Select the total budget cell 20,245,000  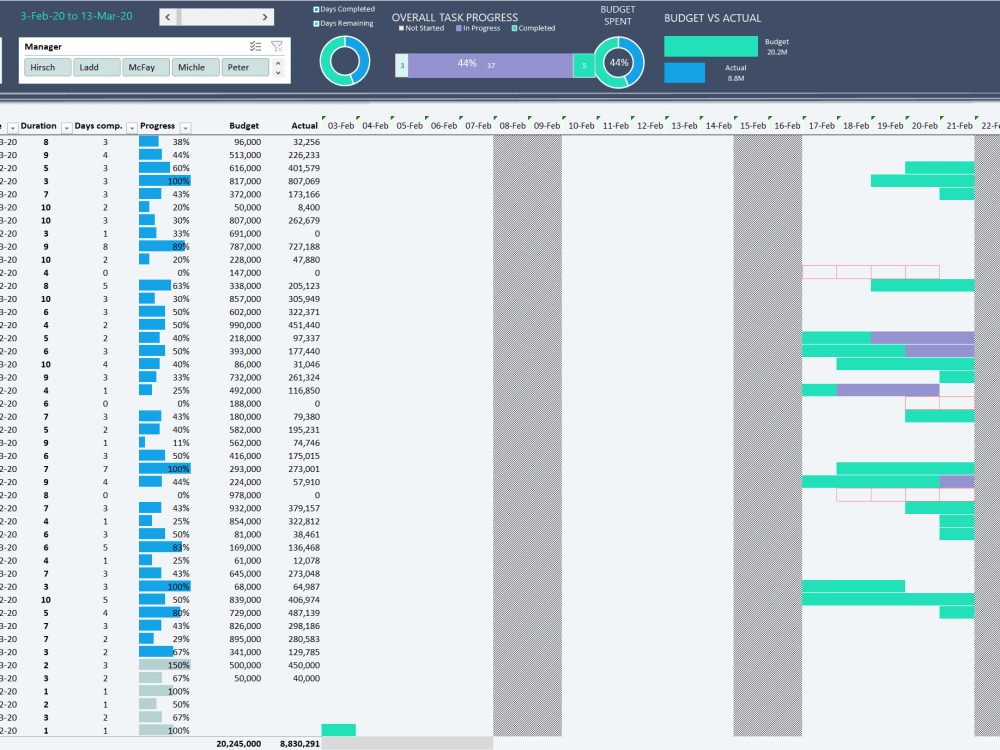click(239, 744)
